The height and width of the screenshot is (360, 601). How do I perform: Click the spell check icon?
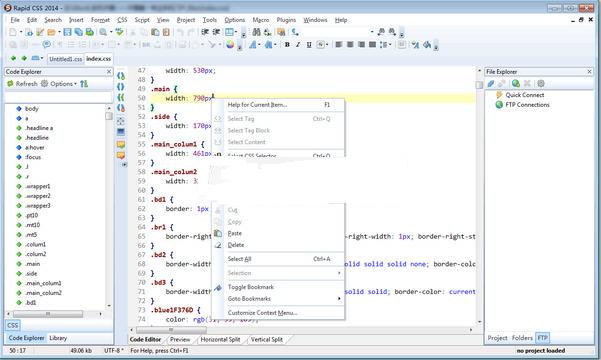(x=119, y=33)
